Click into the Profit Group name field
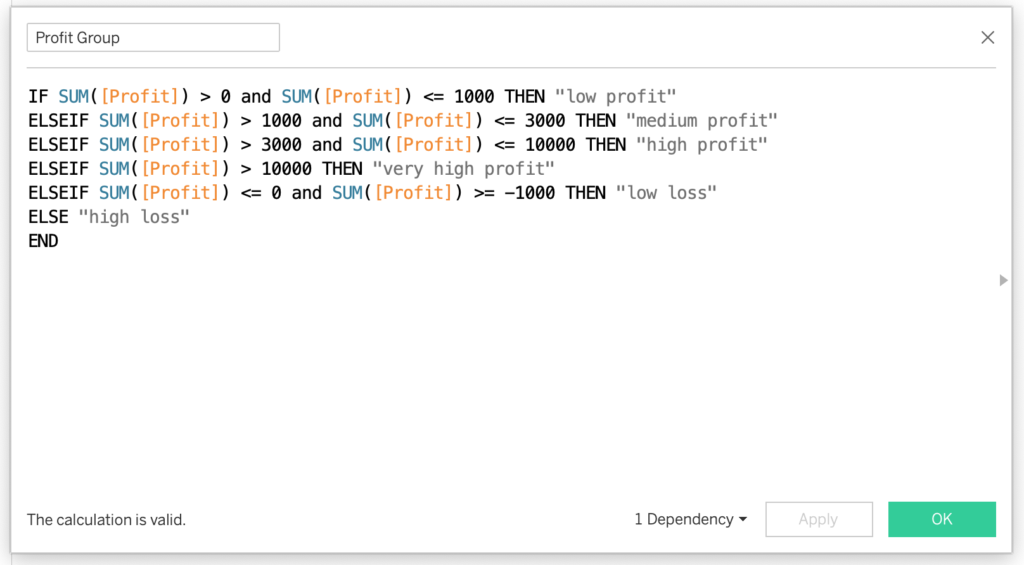Image resolution: width=1024 pixels, height=565 pixels. coord(152,38)
